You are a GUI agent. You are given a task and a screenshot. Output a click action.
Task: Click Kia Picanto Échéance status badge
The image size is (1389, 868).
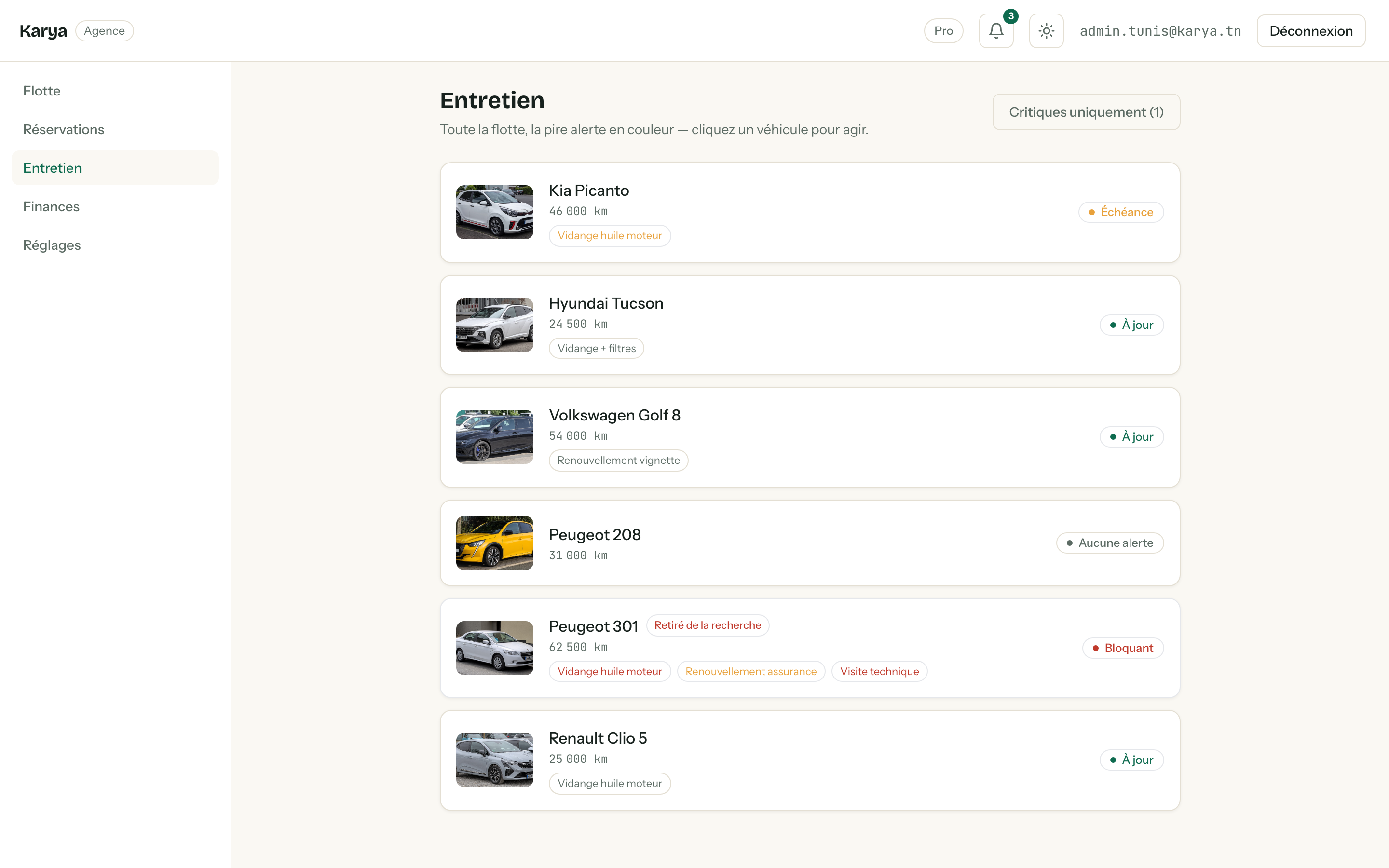click(1120, 212)
